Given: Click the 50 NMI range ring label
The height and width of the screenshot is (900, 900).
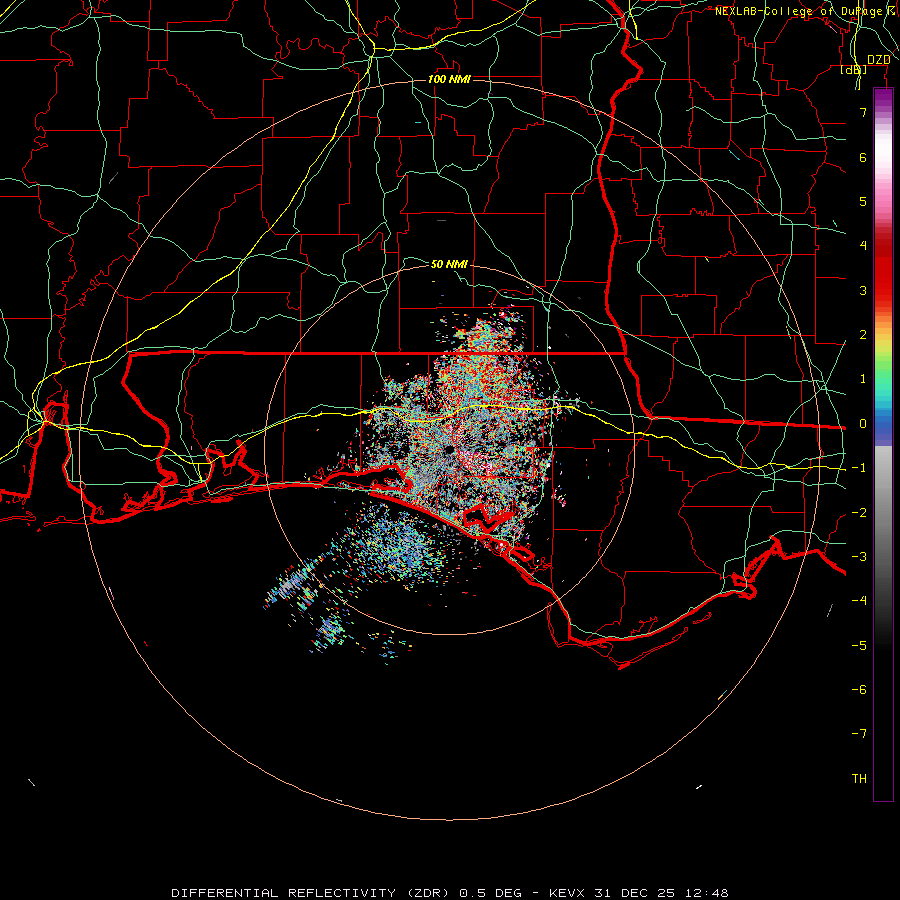Looking at the screenshot, I should 449,264.
